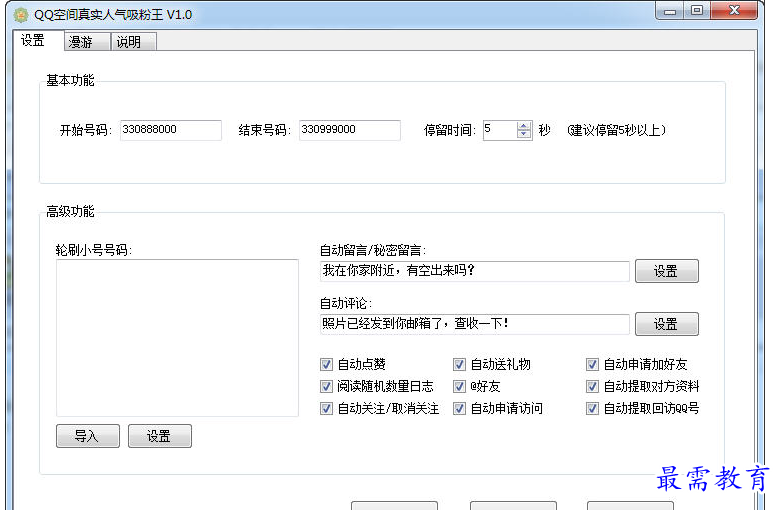Increase 停留时间 with the up arrow
778x510 pixels.
(523, 126)
